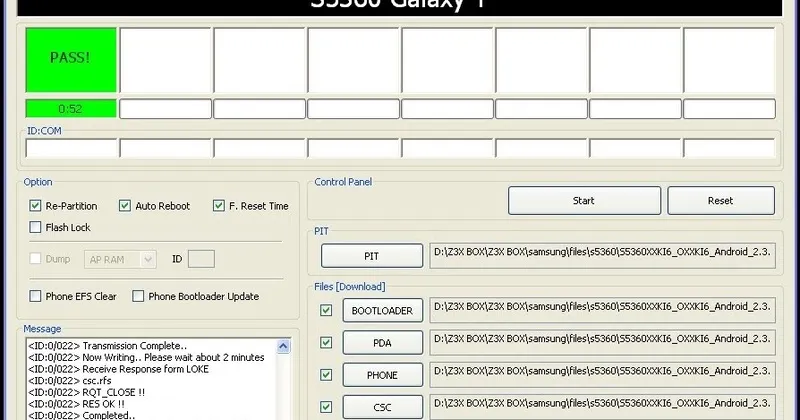Click the BOOTLOADER file button
800x420 pixels.
382,311
